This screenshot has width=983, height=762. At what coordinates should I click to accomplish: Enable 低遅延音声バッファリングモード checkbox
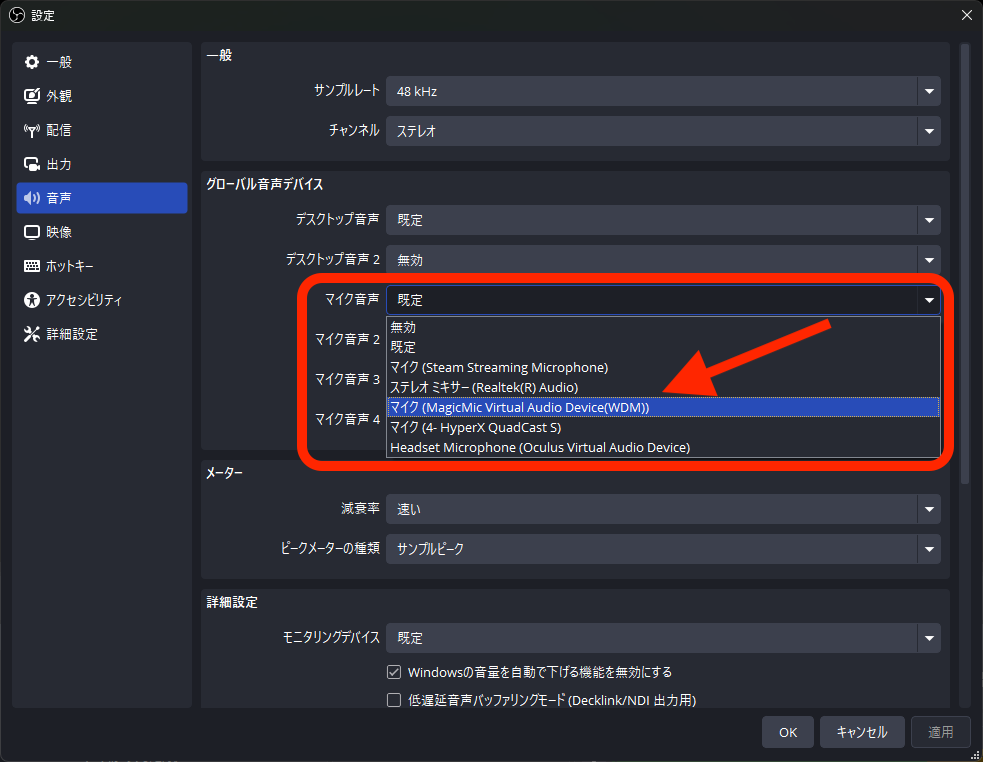click(394, 700)
